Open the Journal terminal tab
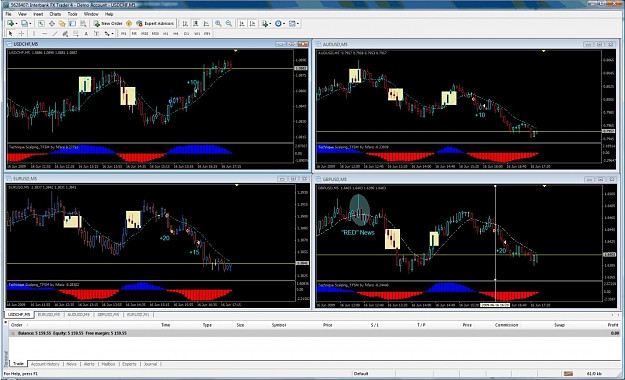Image resolution: width=625 pixels, height=380 pixels. [x=150, y=364]
